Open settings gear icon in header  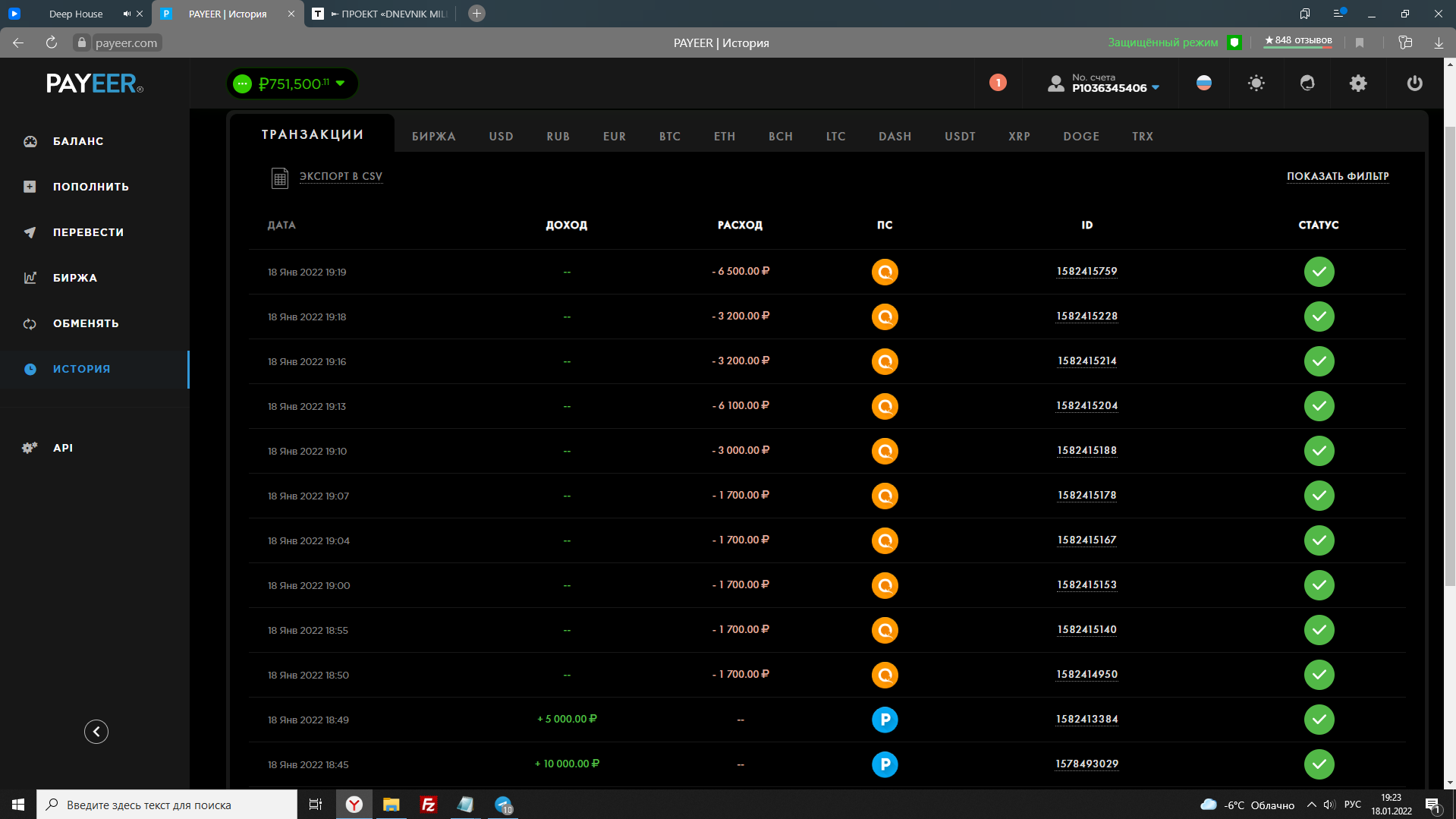(x=1358, y=83)
